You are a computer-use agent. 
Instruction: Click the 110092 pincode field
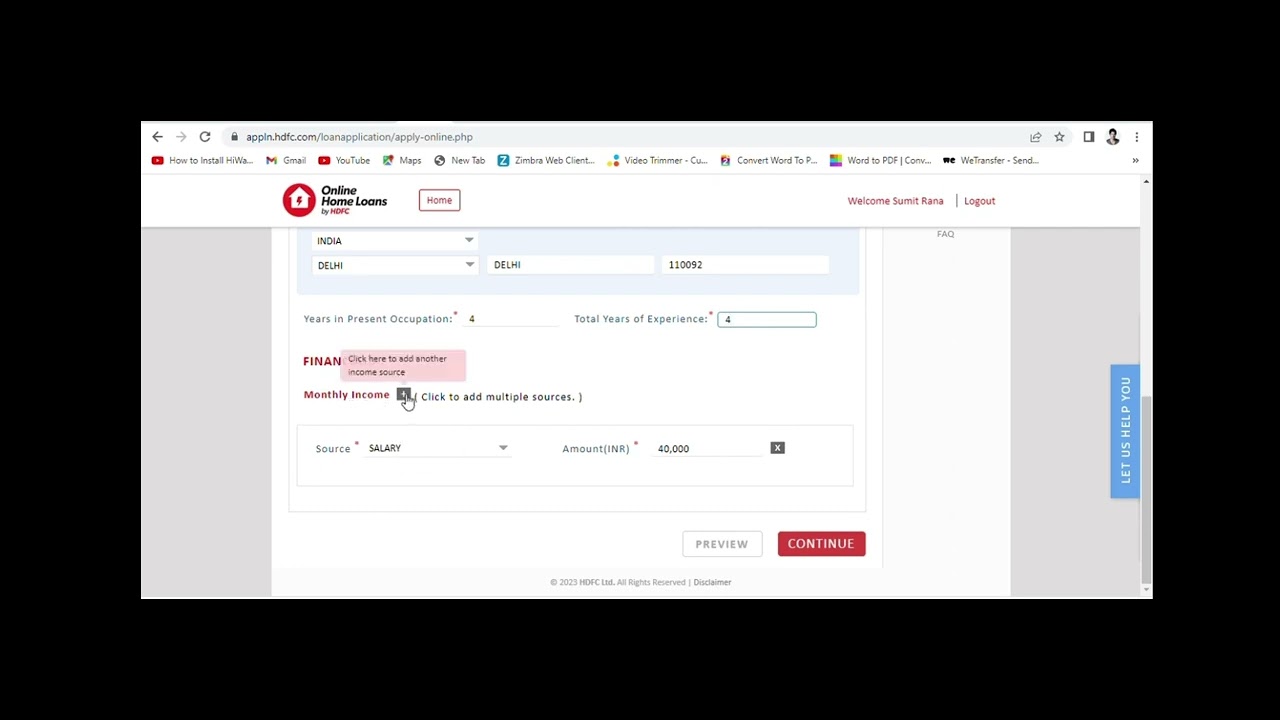coord(746,265)
